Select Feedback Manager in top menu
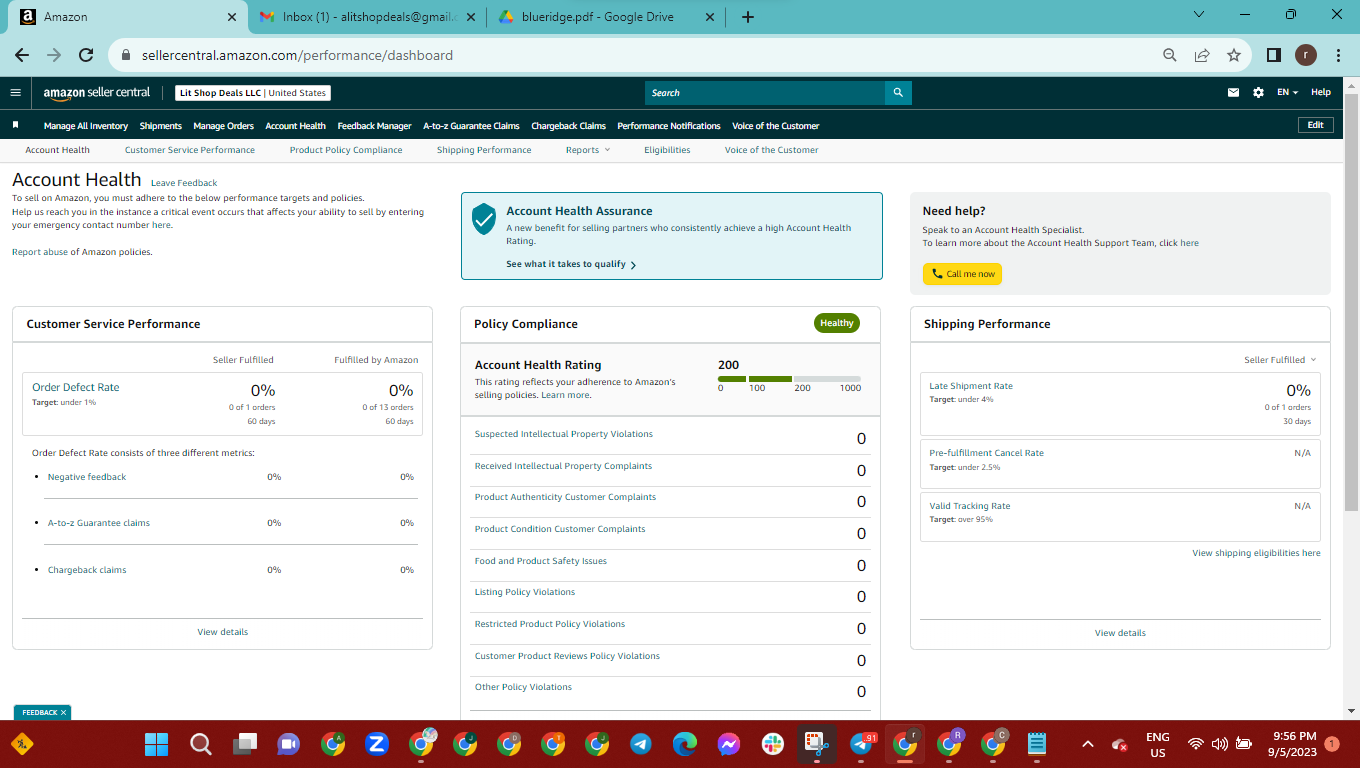 pos(374,126)
